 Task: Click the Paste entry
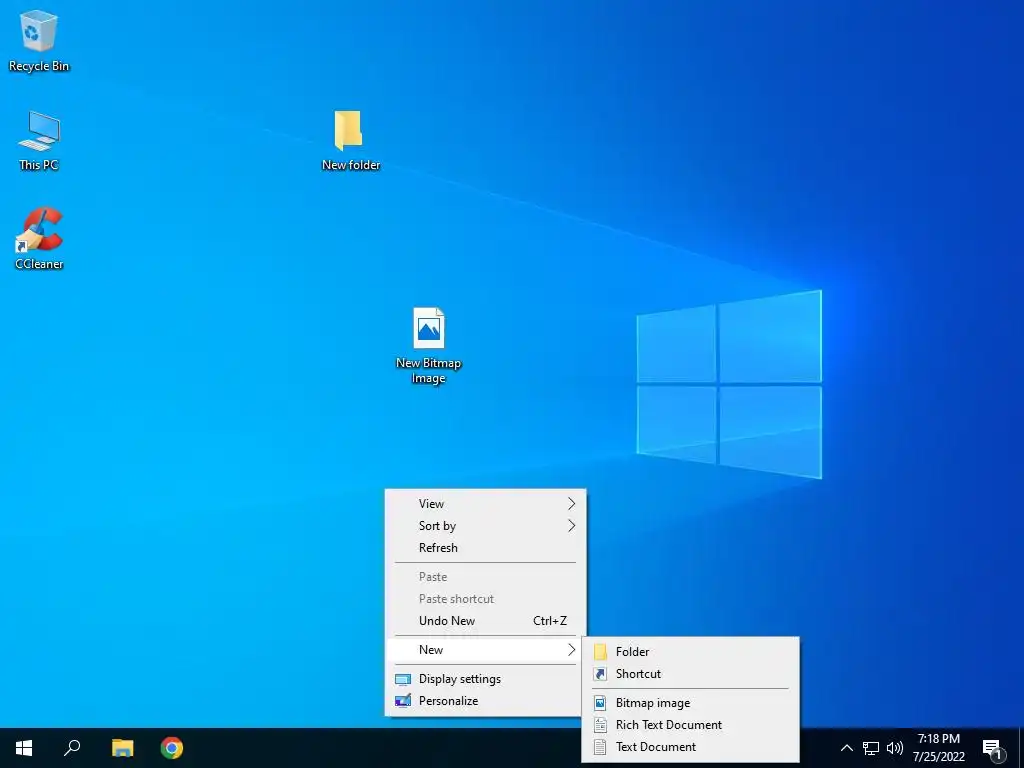click(485, 577)
